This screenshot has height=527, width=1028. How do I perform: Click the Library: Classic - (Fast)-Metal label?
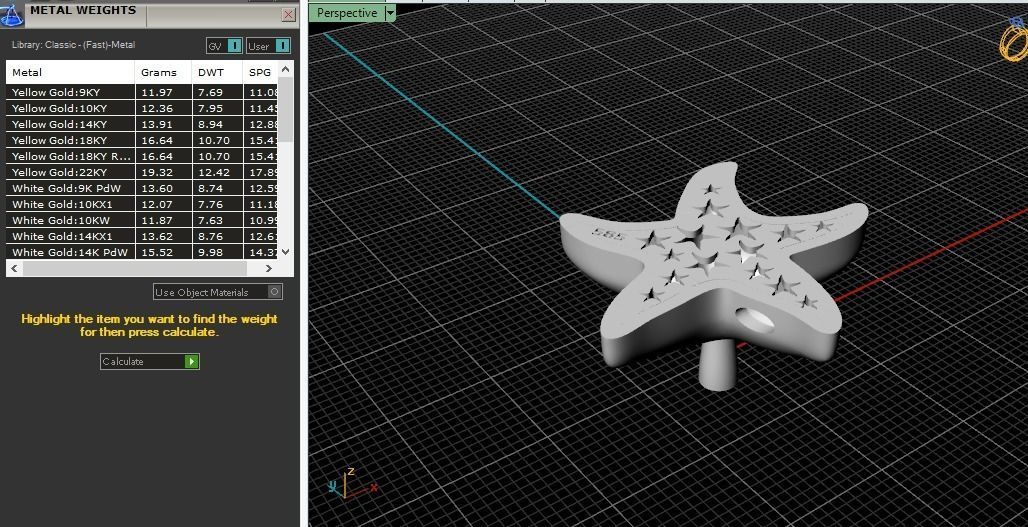[73, 45]
